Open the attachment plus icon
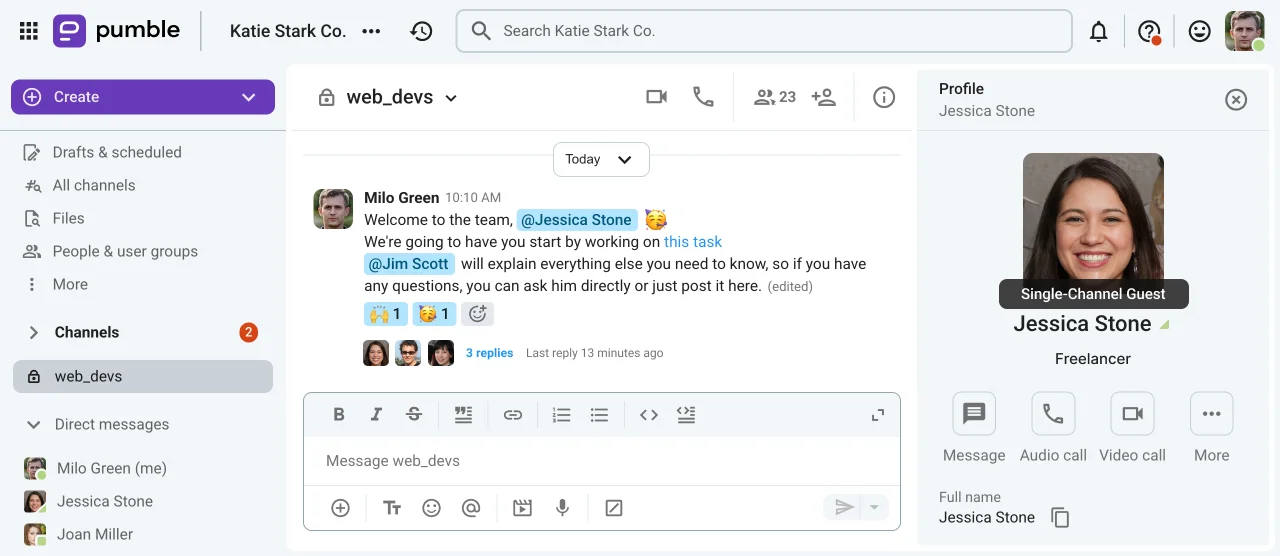The width and height of the screenshot is (1280, 556). [341, 508]
